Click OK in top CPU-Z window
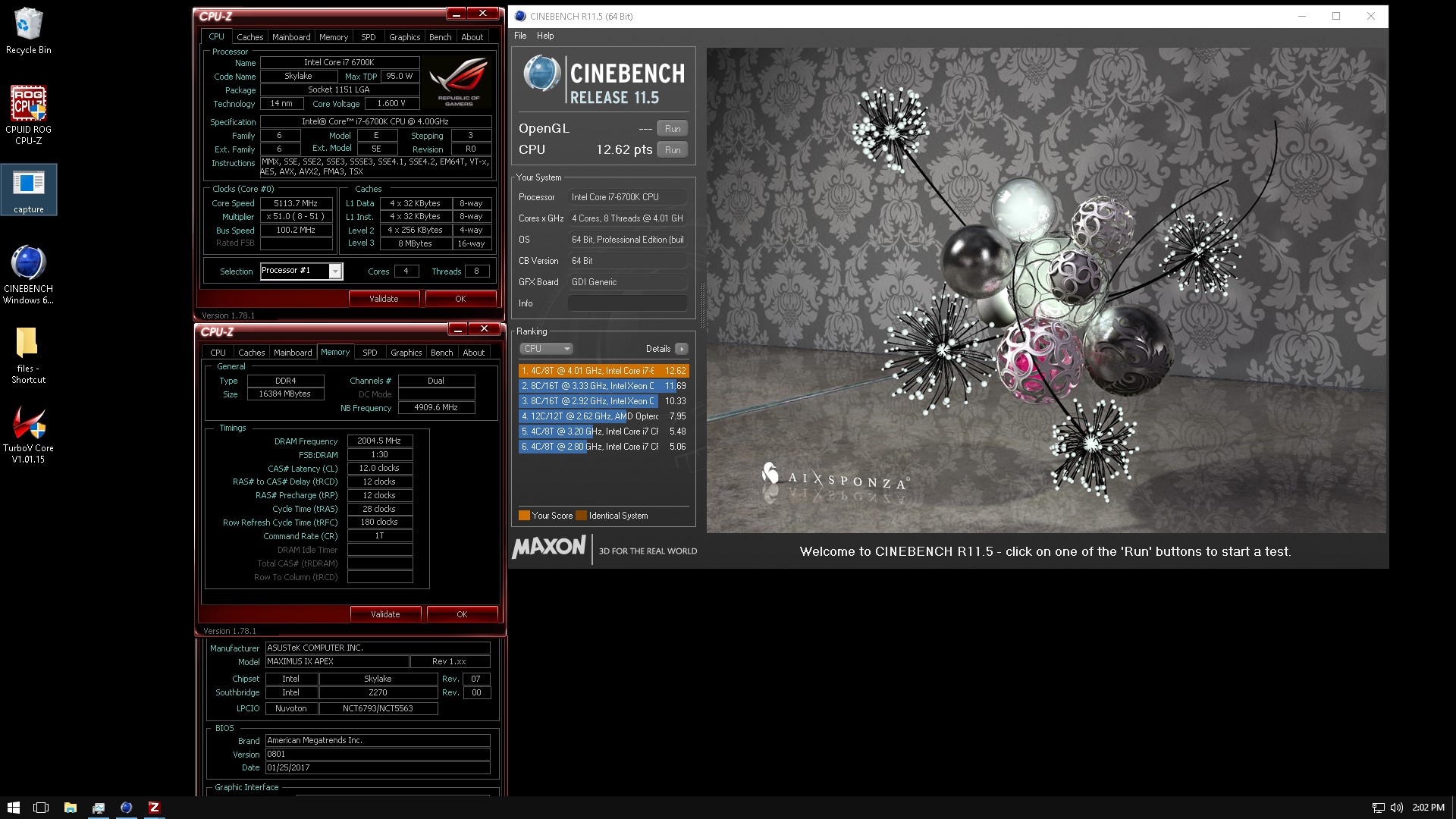 (x=460, y=299)
